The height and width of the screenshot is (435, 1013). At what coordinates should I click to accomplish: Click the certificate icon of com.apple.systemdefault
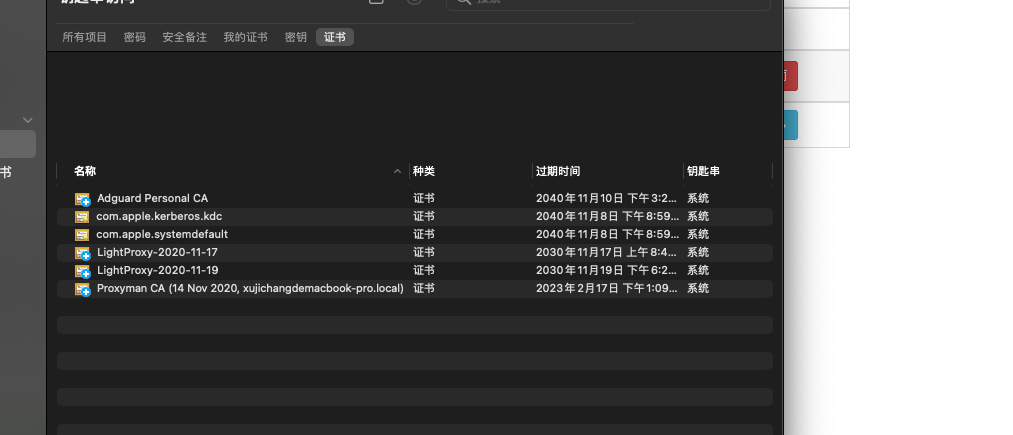(81, 235)
